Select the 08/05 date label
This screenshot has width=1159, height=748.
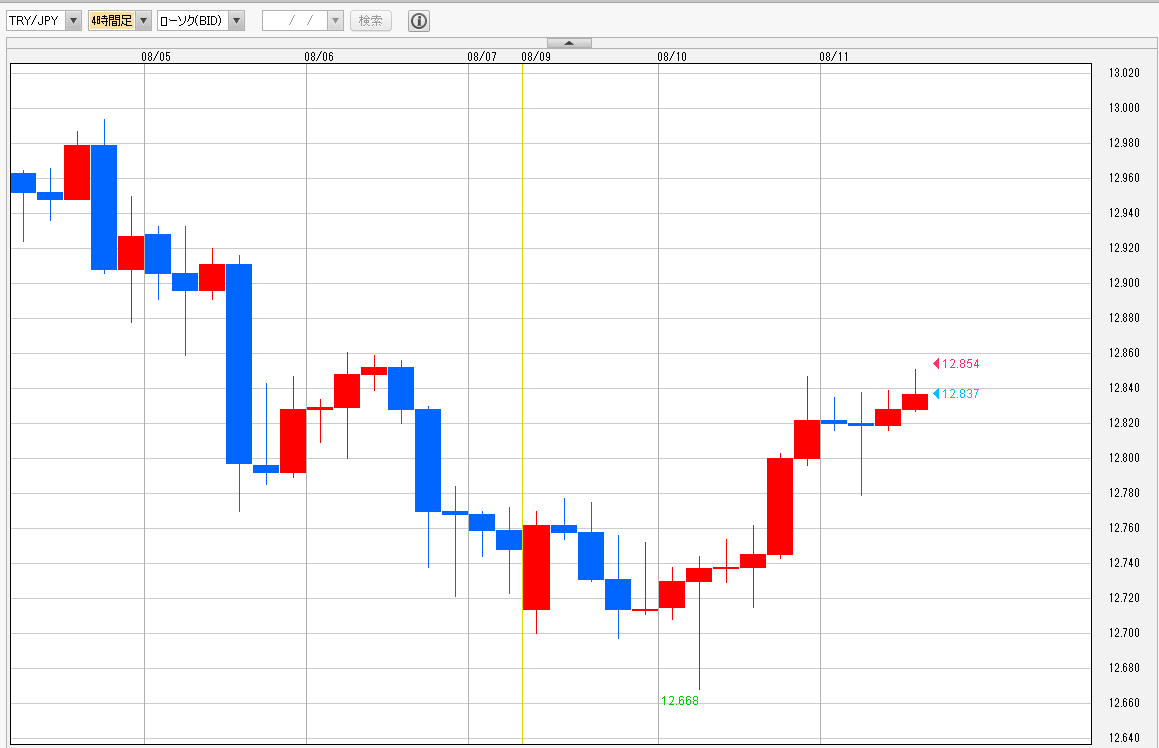156,57
